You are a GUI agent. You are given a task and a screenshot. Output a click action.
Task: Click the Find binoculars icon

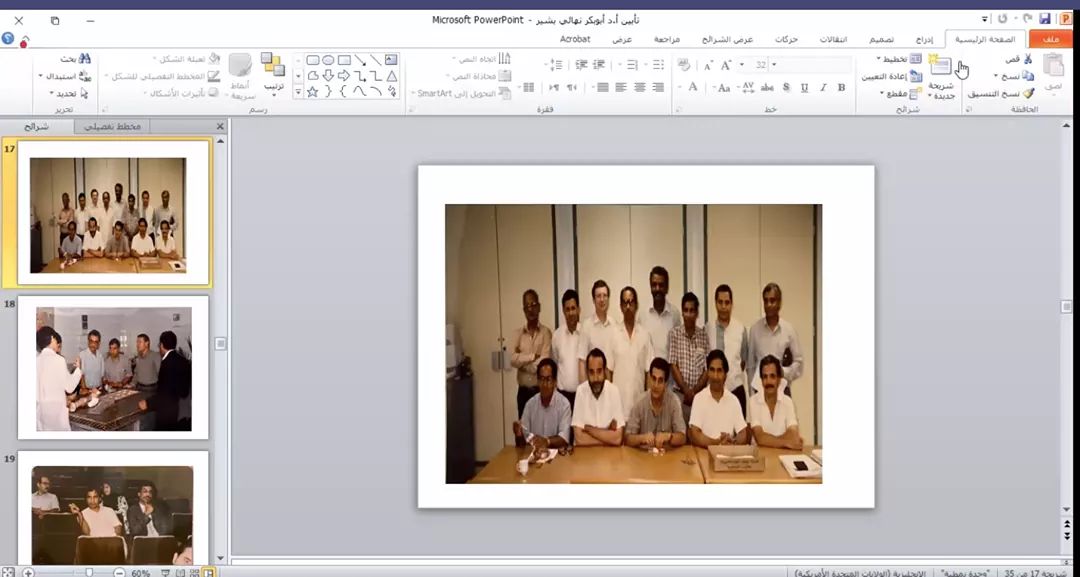click(x=85, y=59)
